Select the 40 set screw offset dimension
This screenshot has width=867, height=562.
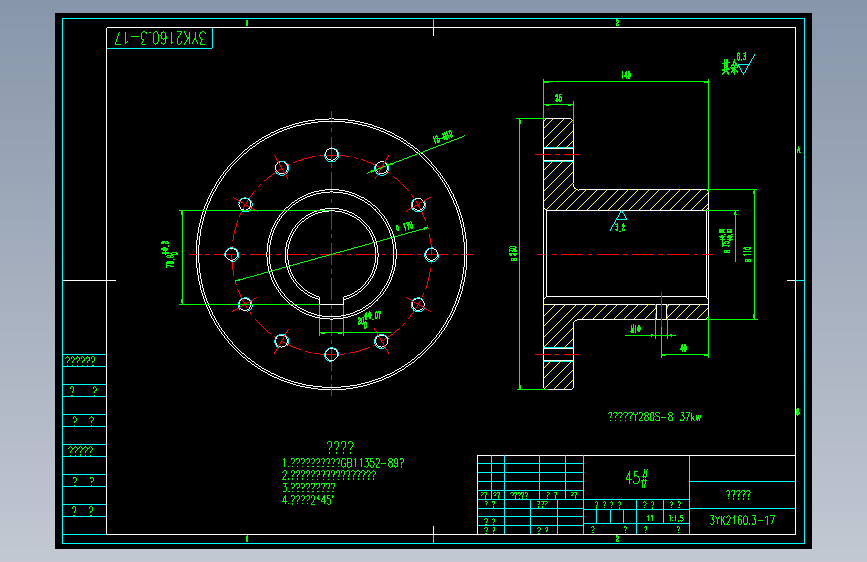tap(683, 348)
